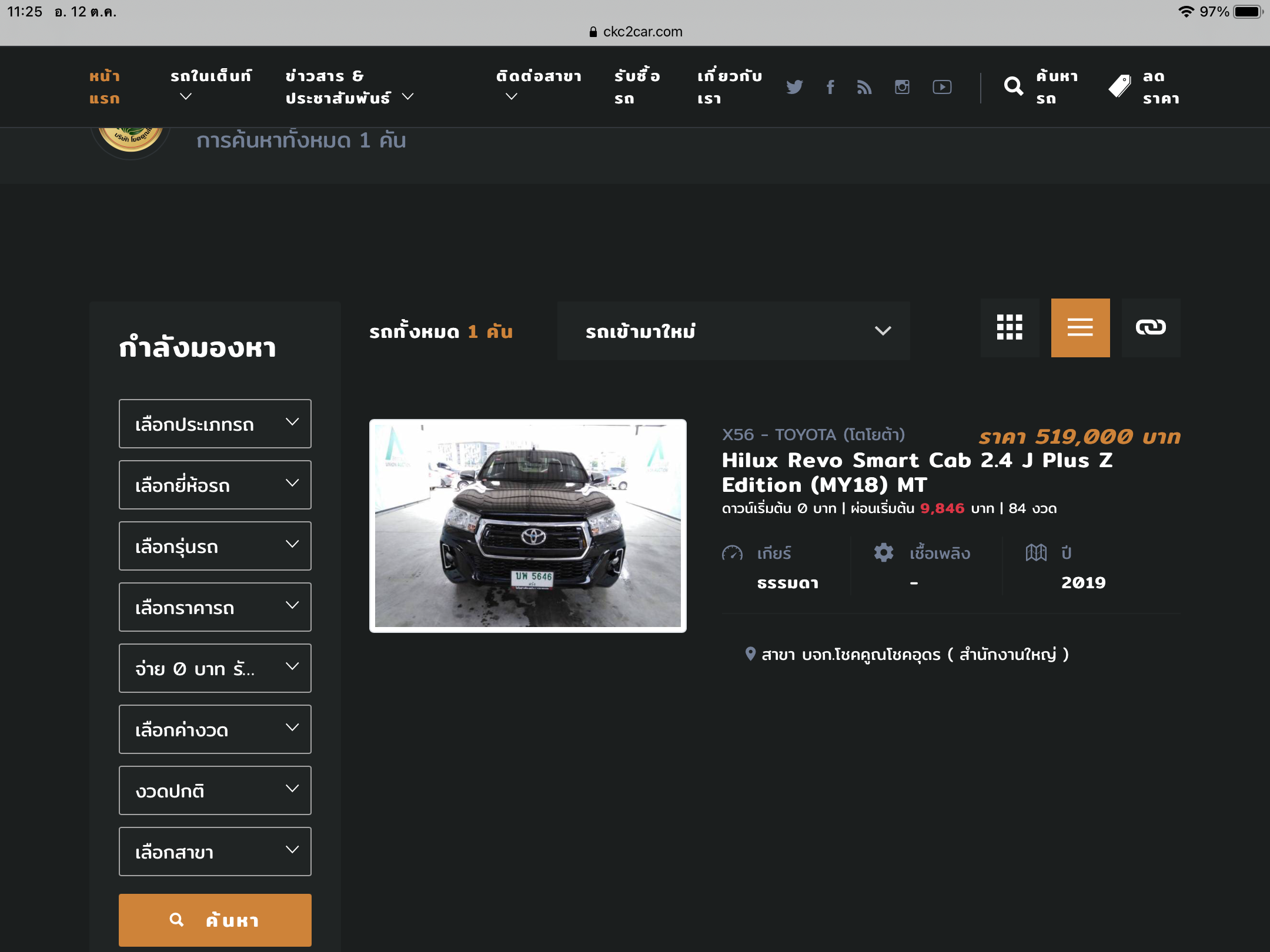This screenshot has height=952, width=1270.
Task: Open the RSS feed icon
Action: [x=864, y=87]
